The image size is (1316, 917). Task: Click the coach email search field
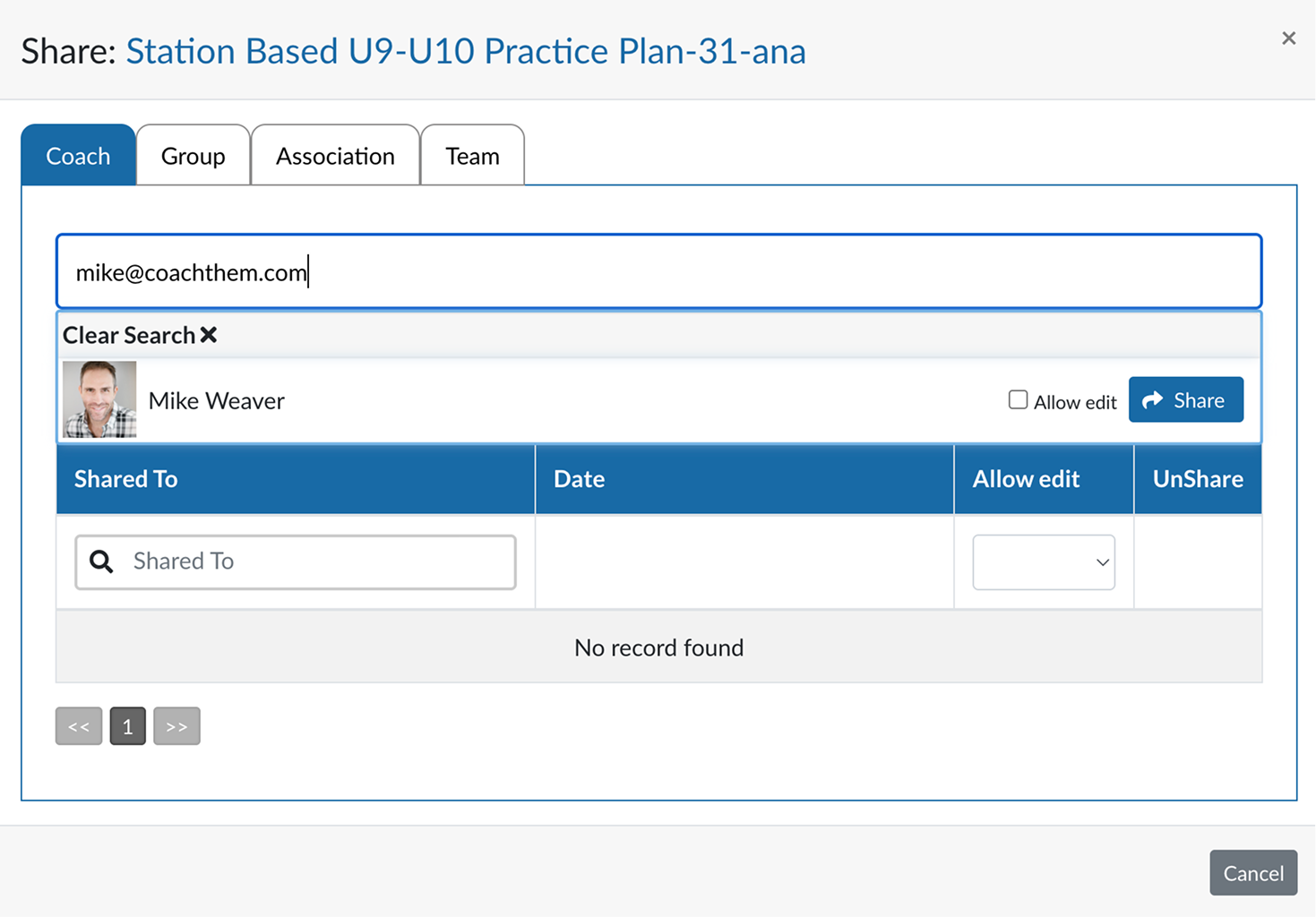click(658, 272)
